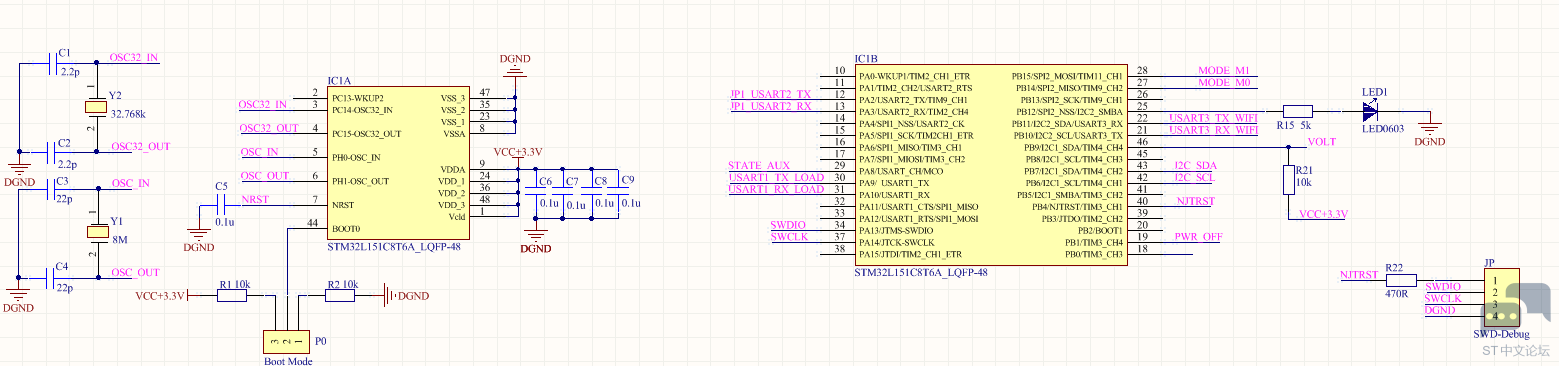
Task: Select the NRST net label left of pin 7
Action: pos(255,200)
